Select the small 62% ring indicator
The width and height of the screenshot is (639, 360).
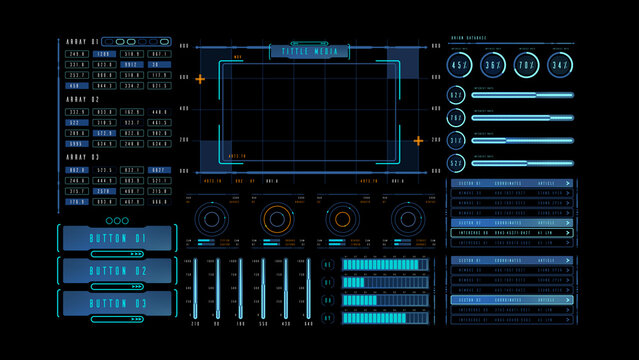coord(456,95)
